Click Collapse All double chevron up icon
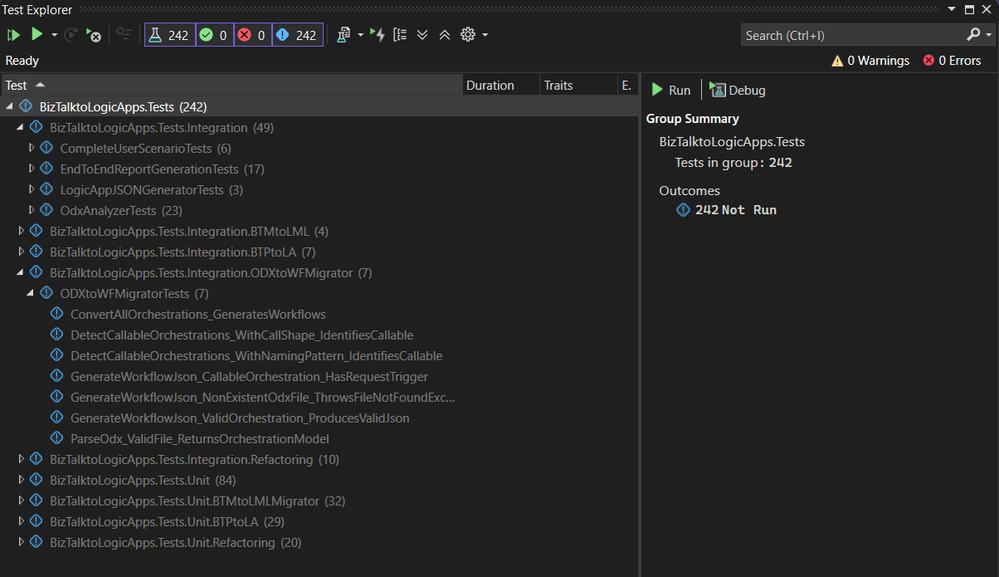Viewport: 999px width, 577px height. (445, 35)
